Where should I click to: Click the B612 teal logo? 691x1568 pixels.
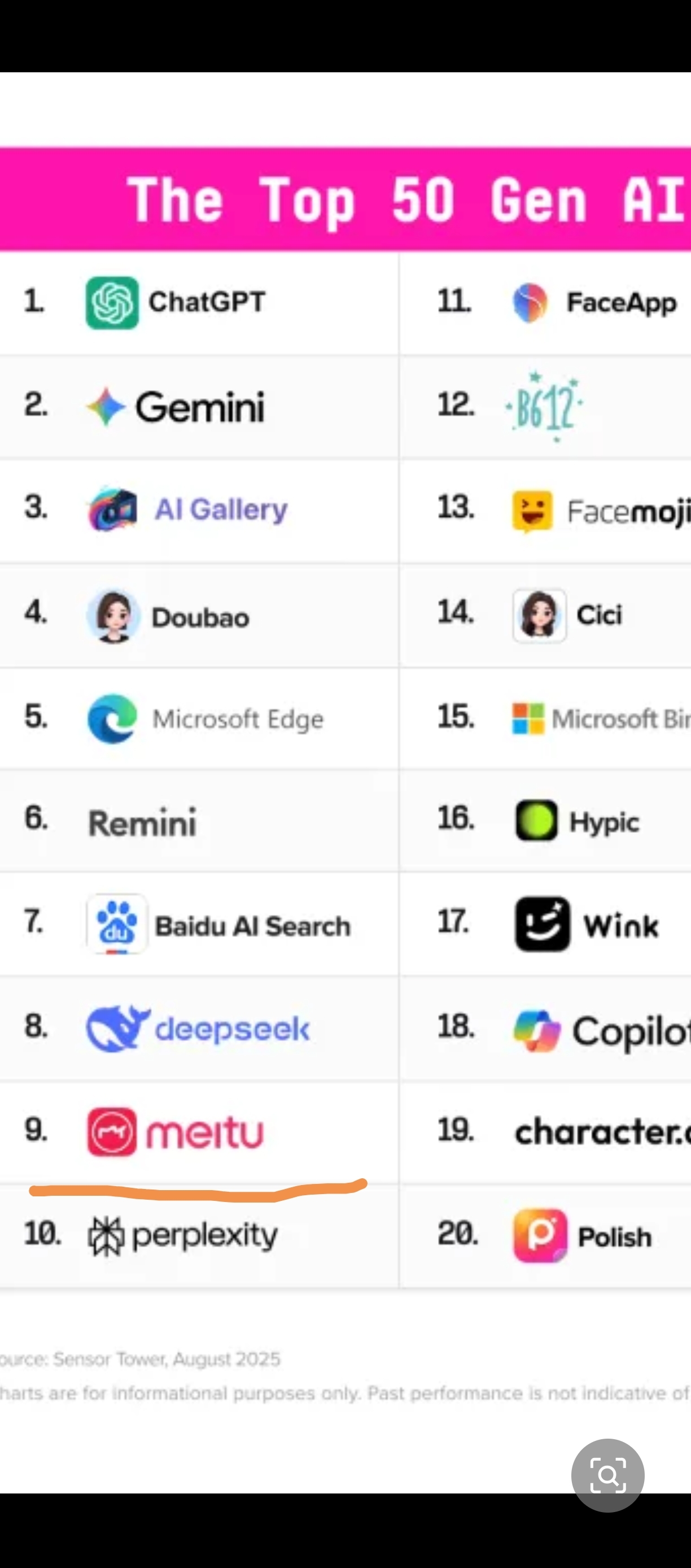point(544,406)
